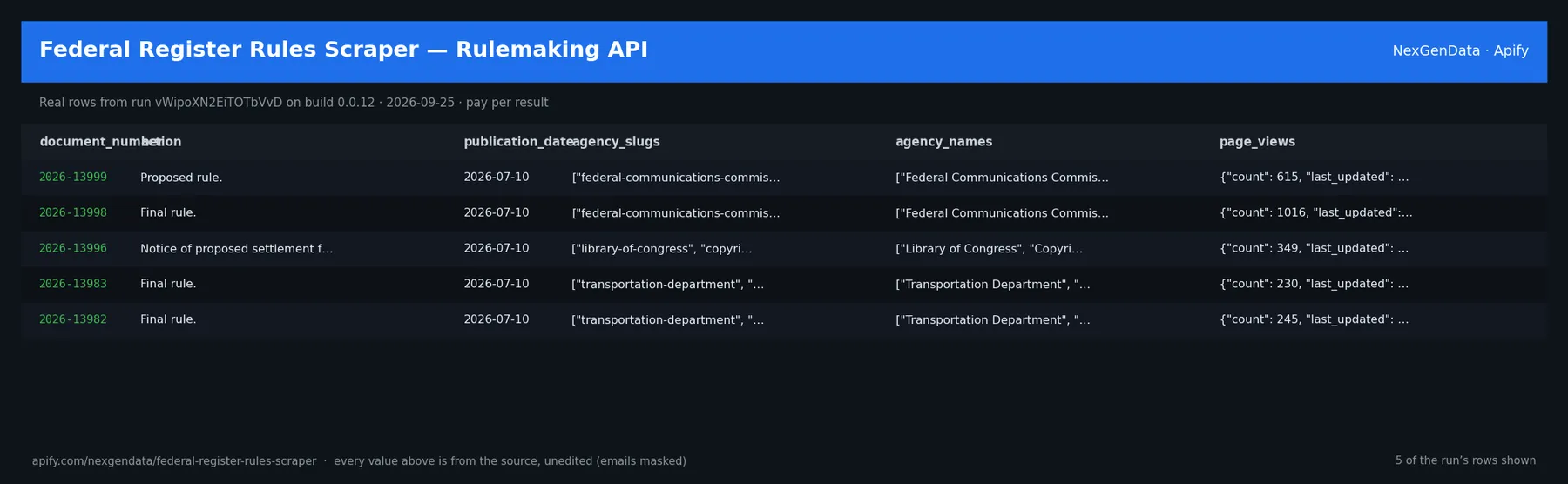Select agency_slugs cell in row 2026-13998

pyautogui.click(x=675, y=213)
